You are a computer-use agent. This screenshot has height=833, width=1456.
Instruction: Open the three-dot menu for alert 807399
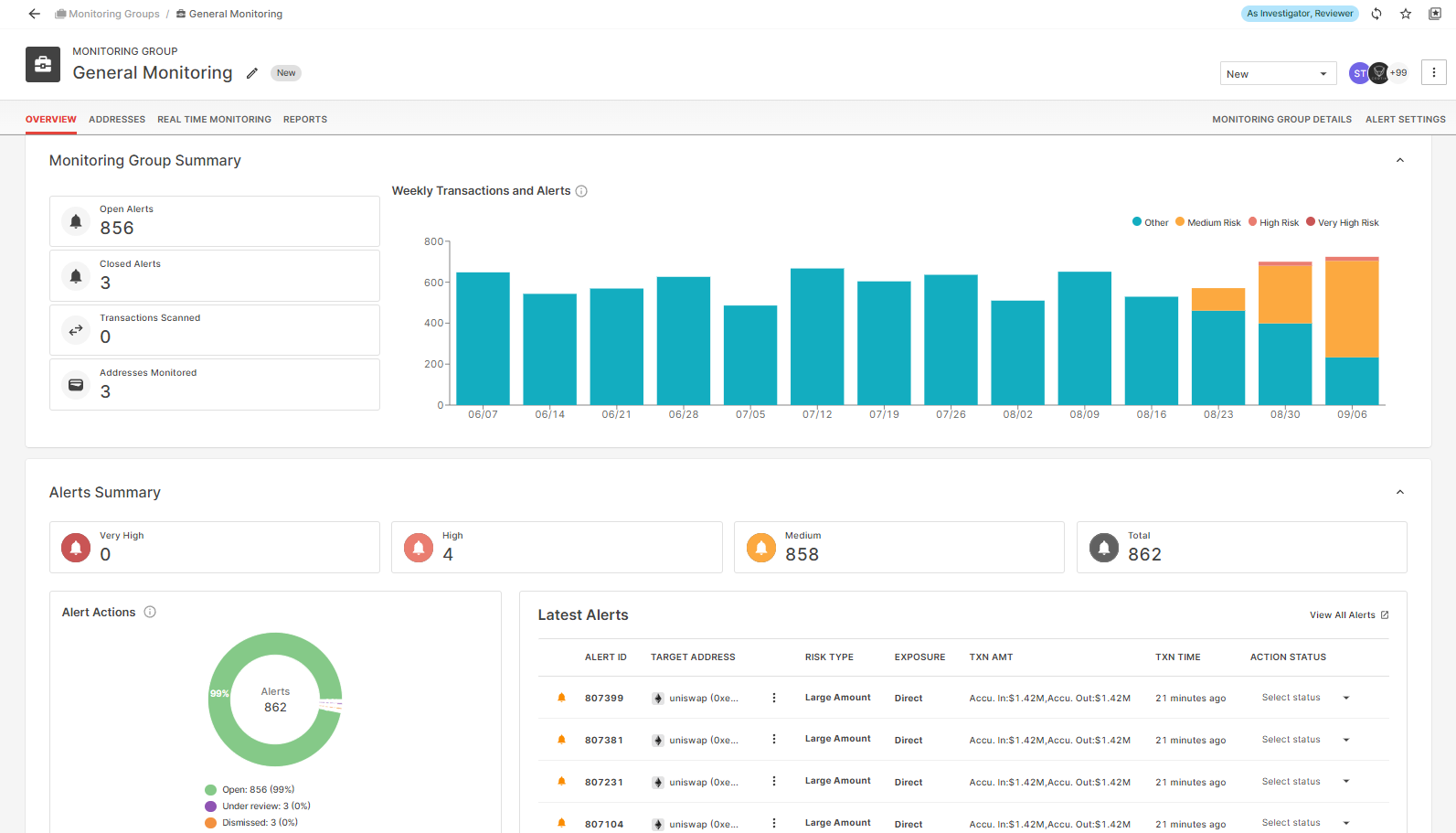pos(774,698)
